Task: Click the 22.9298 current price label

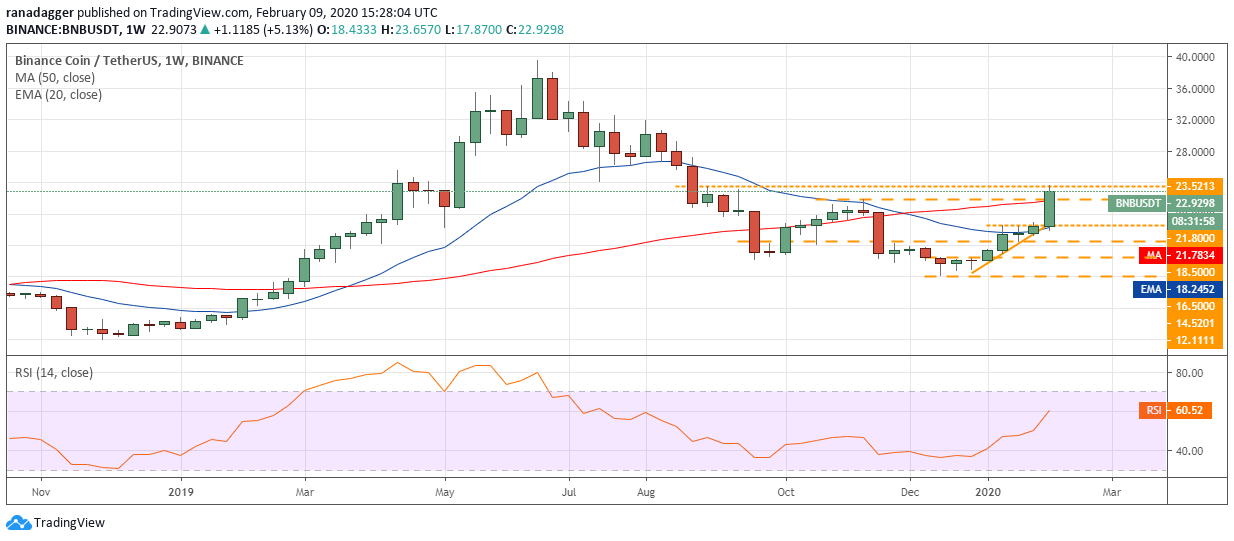Action: coord(1194,203)
